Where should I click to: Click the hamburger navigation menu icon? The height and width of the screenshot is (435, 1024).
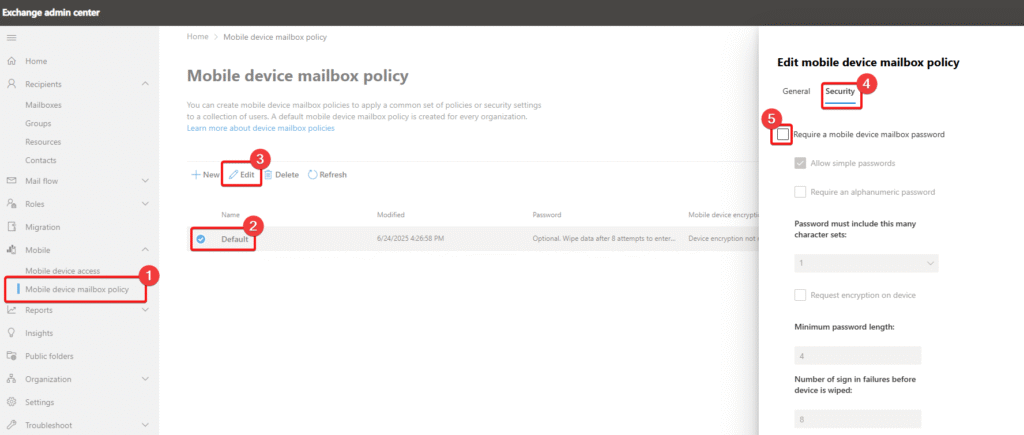[11, 37]
